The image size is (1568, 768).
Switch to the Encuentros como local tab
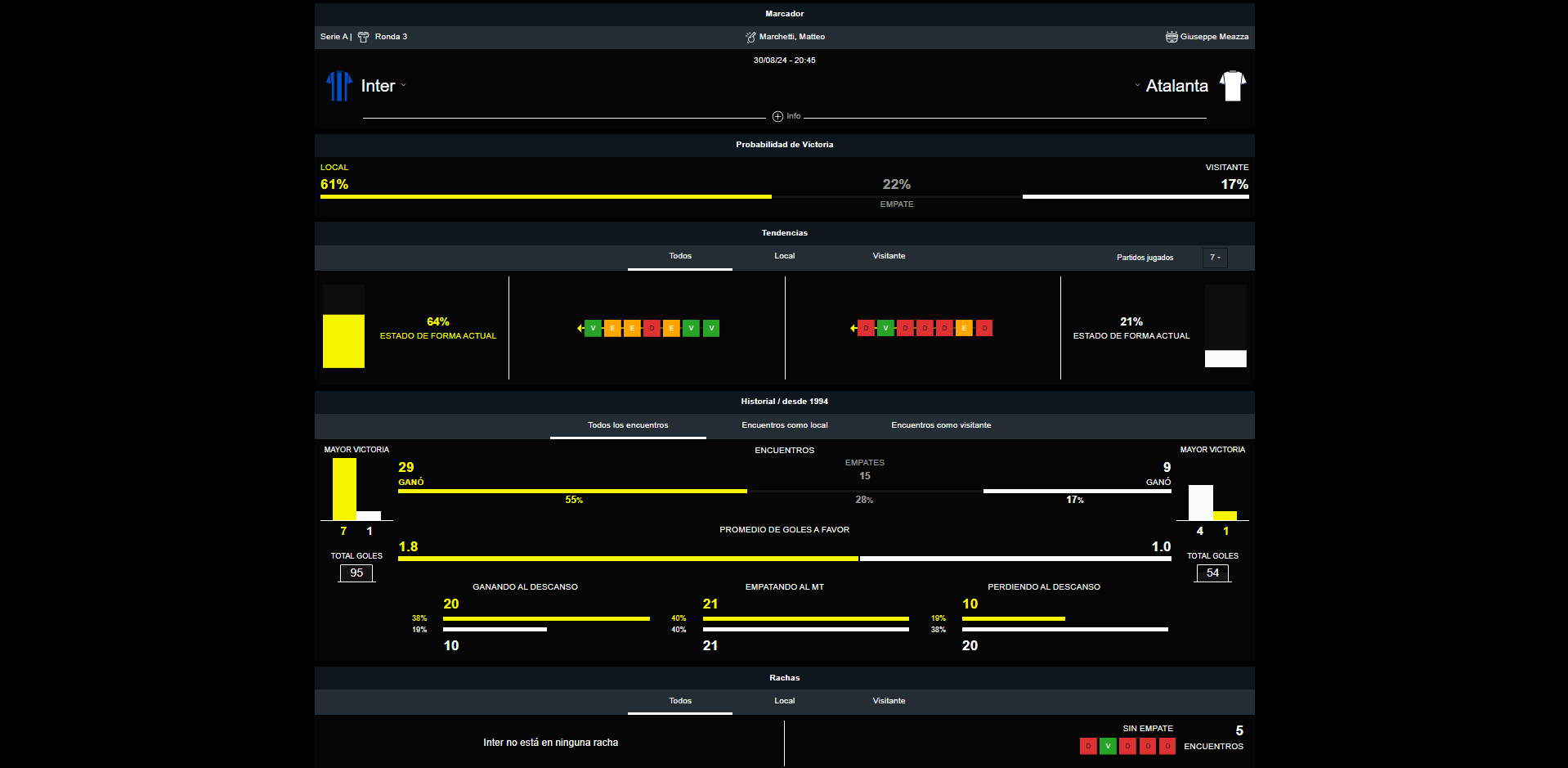click(x=785, y=425)
